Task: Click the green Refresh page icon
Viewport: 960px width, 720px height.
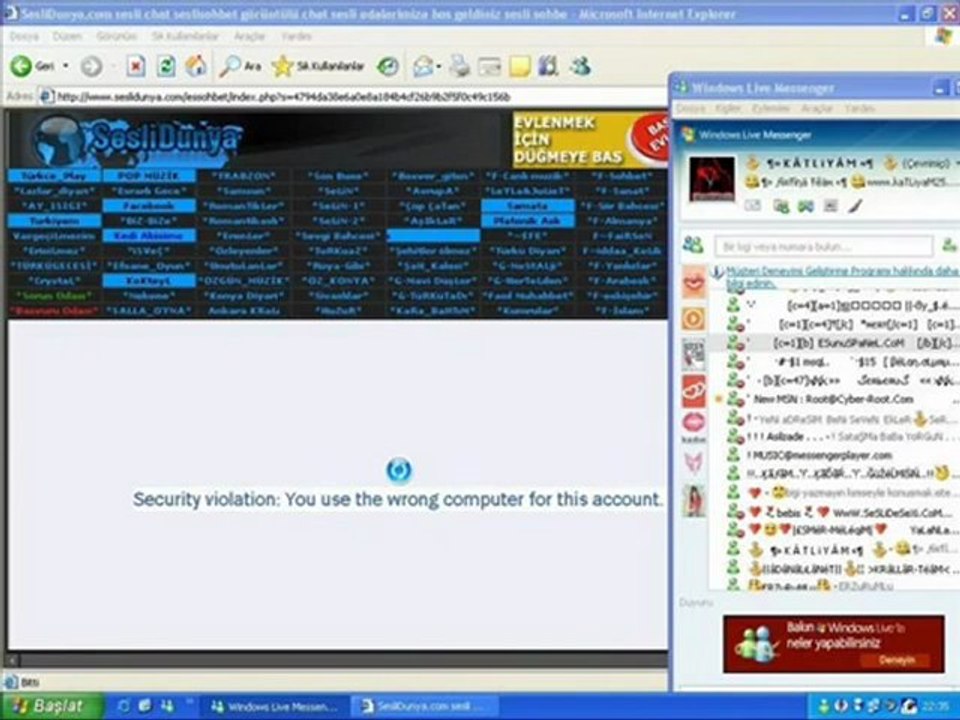Action: (166, 66)
